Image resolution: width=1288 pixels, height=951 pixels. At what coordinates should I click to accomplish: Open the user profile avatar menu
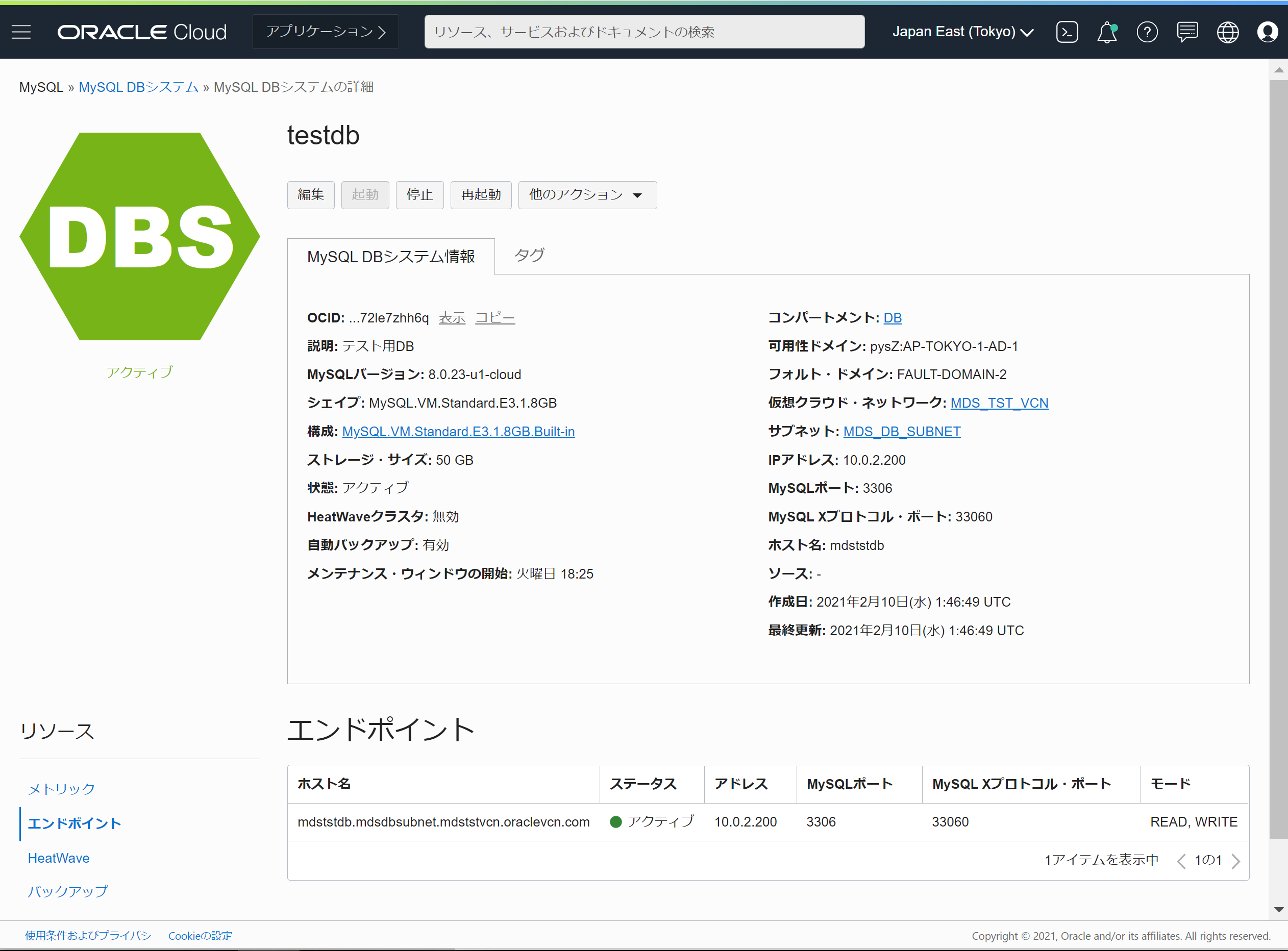pos(1267,32)
